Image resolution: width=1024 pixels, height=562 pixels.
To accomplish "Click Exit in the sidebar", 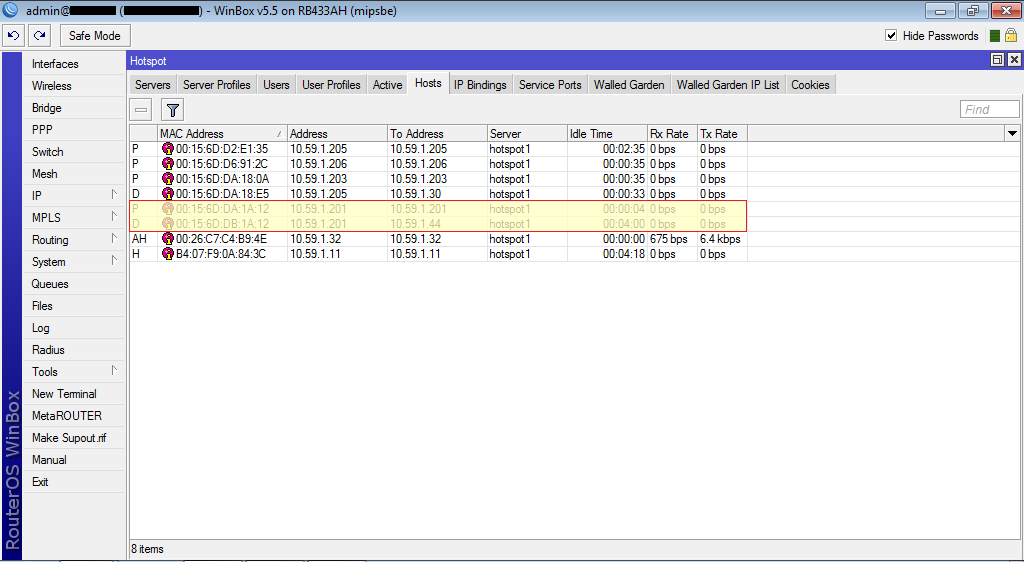I will coord(74,482).
